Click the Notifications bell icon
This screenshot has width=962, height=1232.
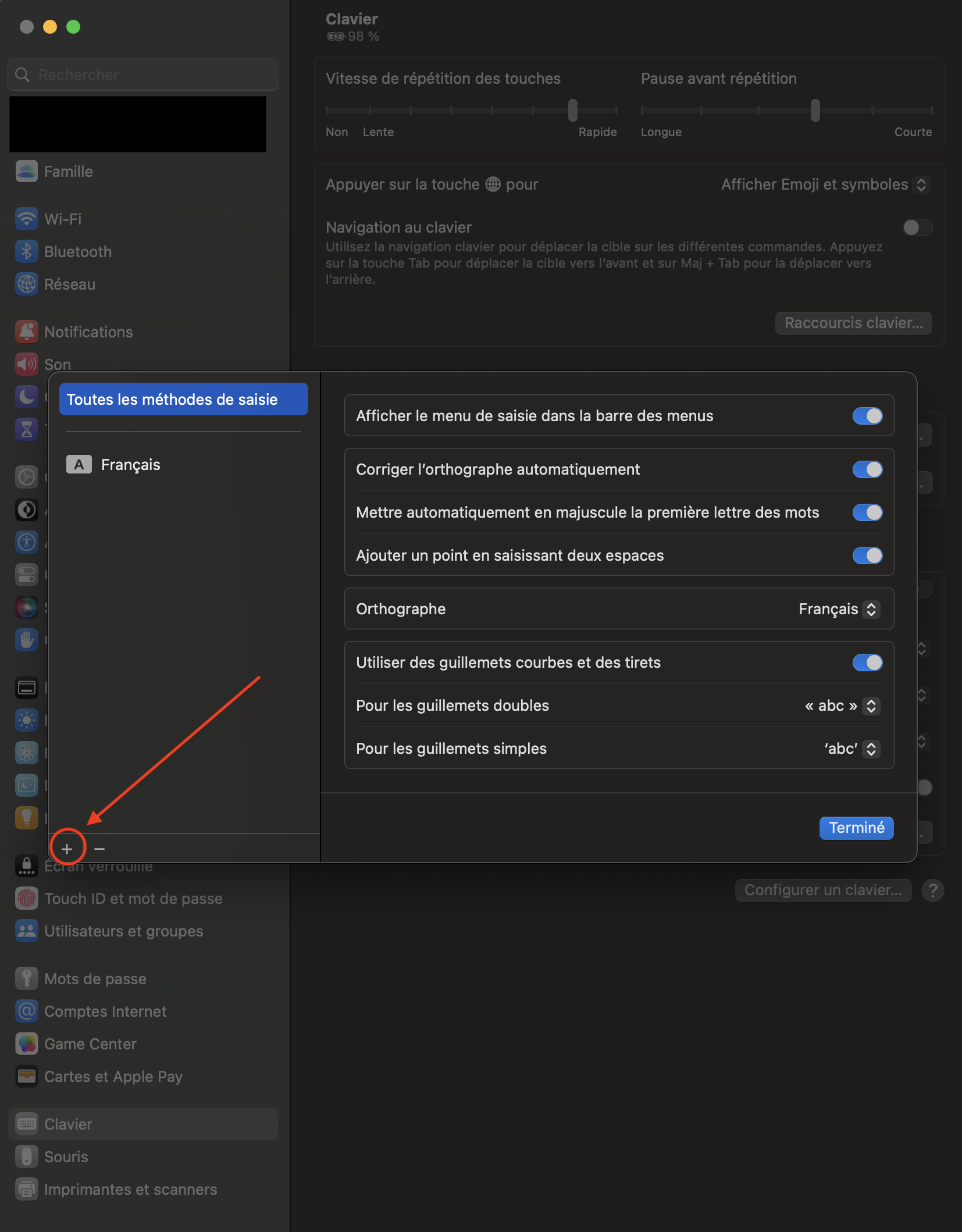[27, 332]
